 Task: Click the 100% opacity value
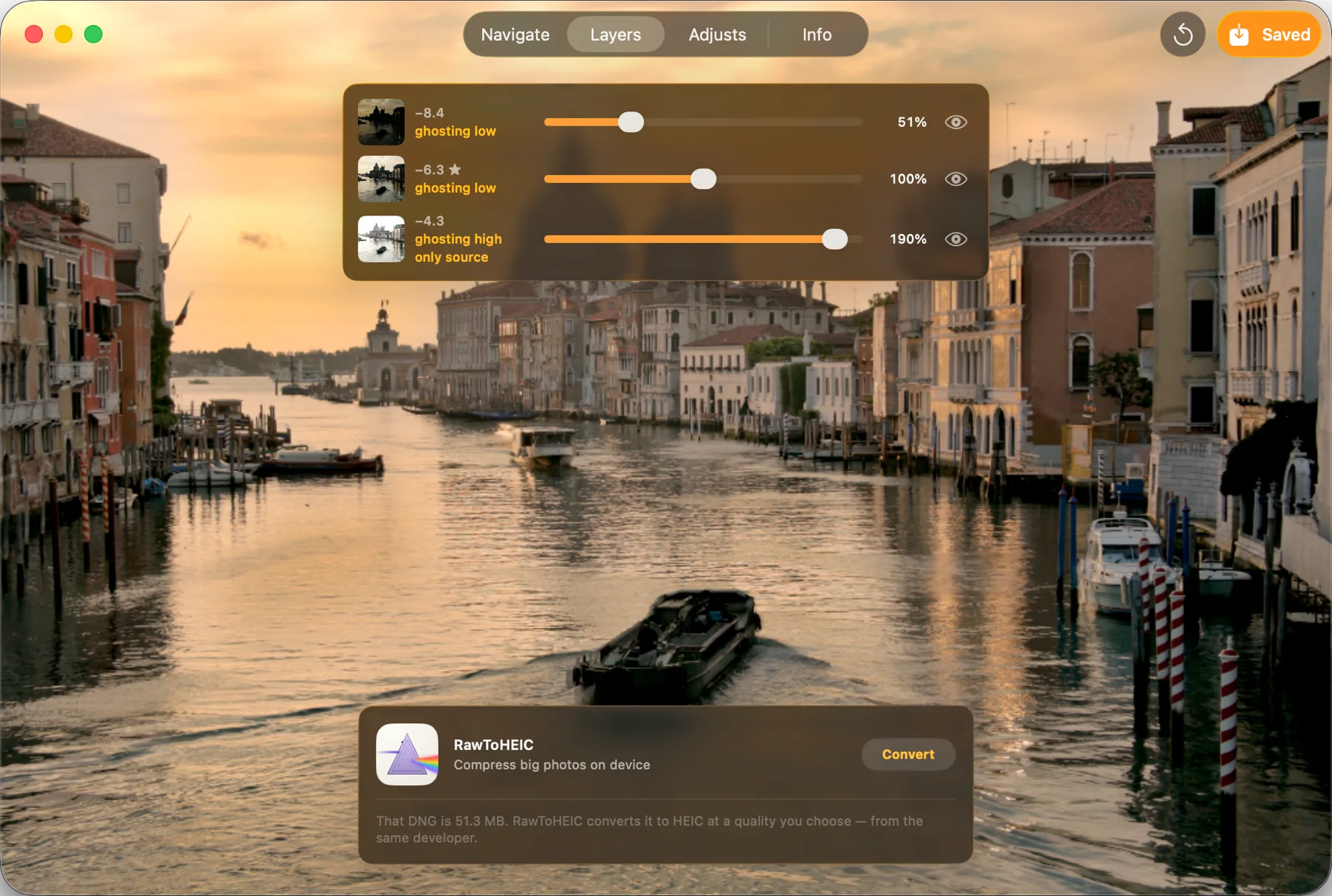[907, 179]
